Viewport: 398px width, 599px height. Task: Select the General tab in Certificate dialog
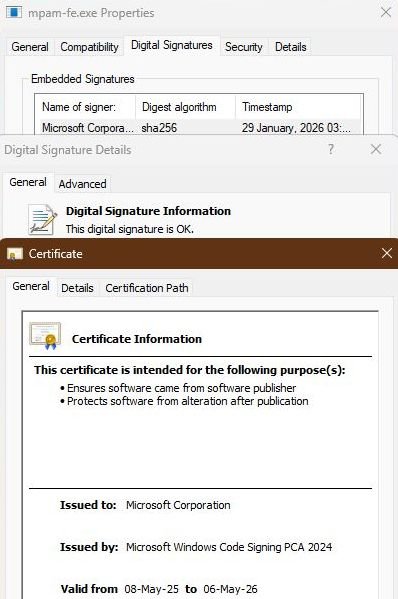tap(31, 286)
